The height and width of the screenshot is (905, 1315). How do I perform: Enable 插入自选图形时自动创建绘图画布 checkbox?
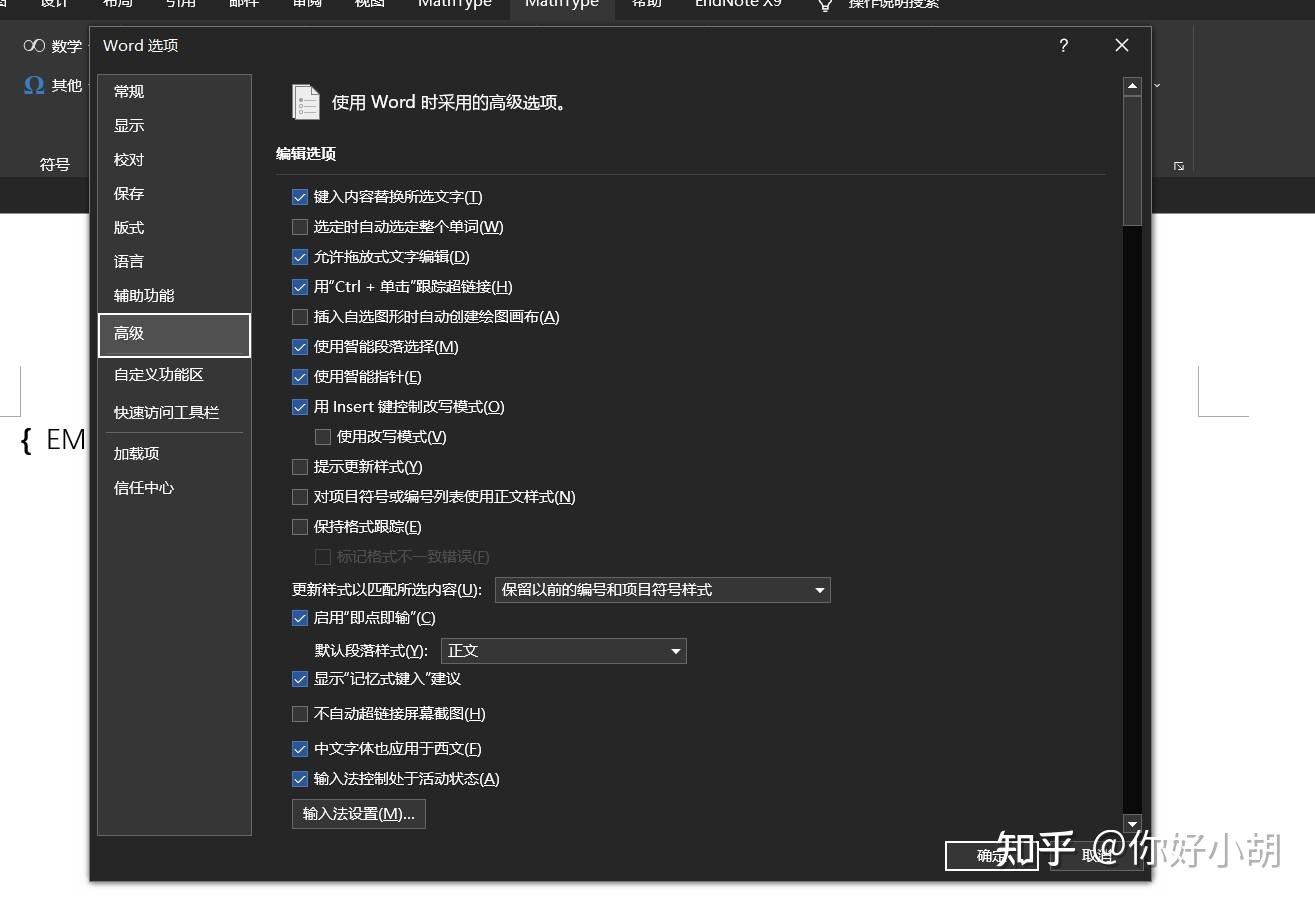tap(300, 317)
